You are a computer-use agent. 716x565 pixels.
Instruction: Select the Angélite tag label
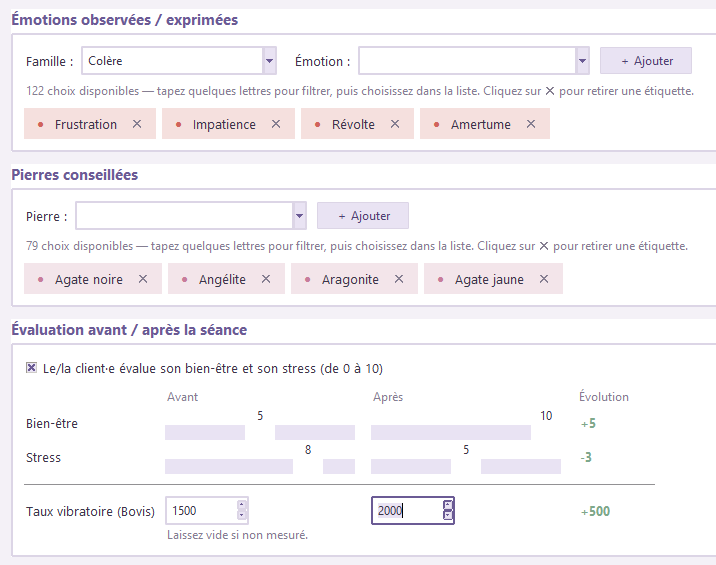[x=222, y=279]
